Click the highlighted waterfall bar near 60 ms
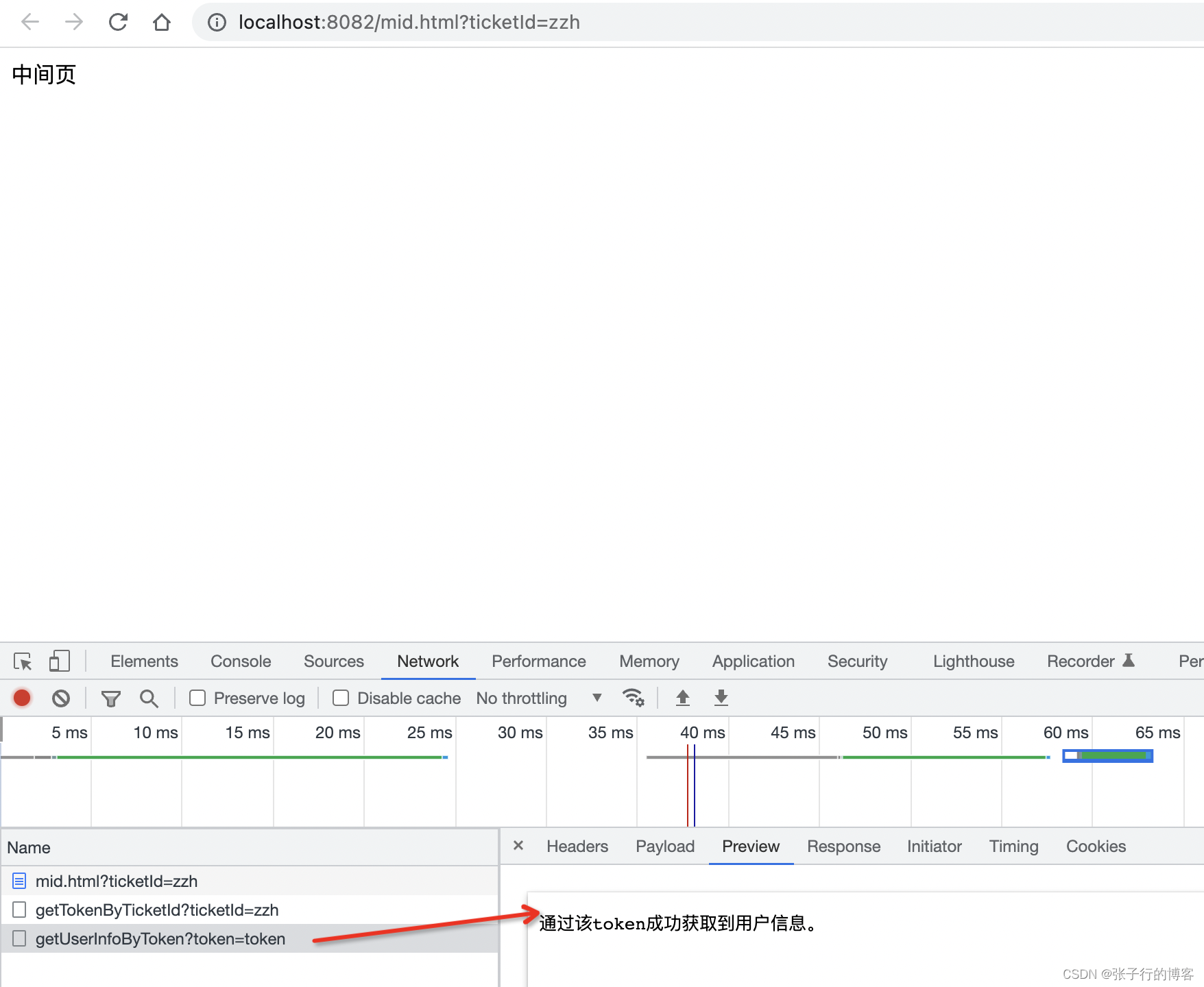This screenshot has width=1204, height=987. click(x=1107, y=756)
